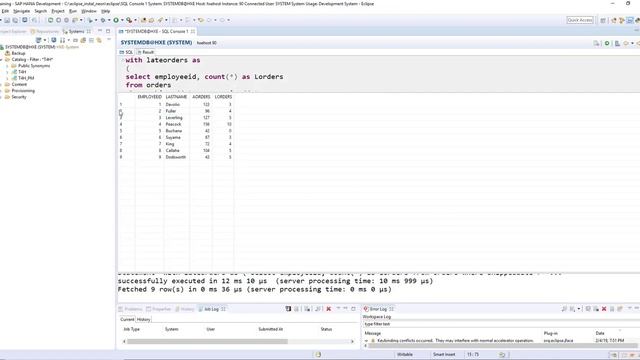Screen dimensions: 640x360
Task: Switch to the SQL sub-tab
Action: point(127,52)
